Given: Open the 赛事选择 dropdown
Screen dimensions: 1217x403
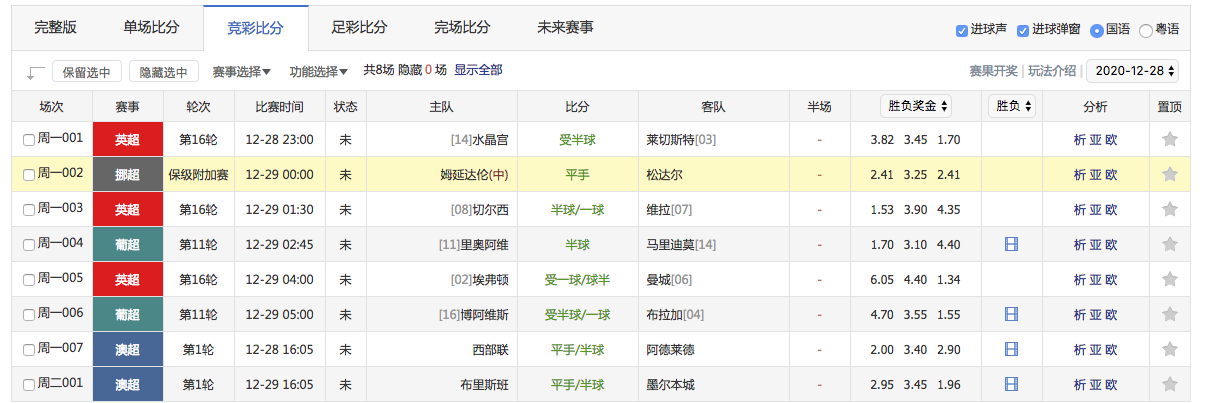Looking at the screenshot, I should (x=242, y=72).
